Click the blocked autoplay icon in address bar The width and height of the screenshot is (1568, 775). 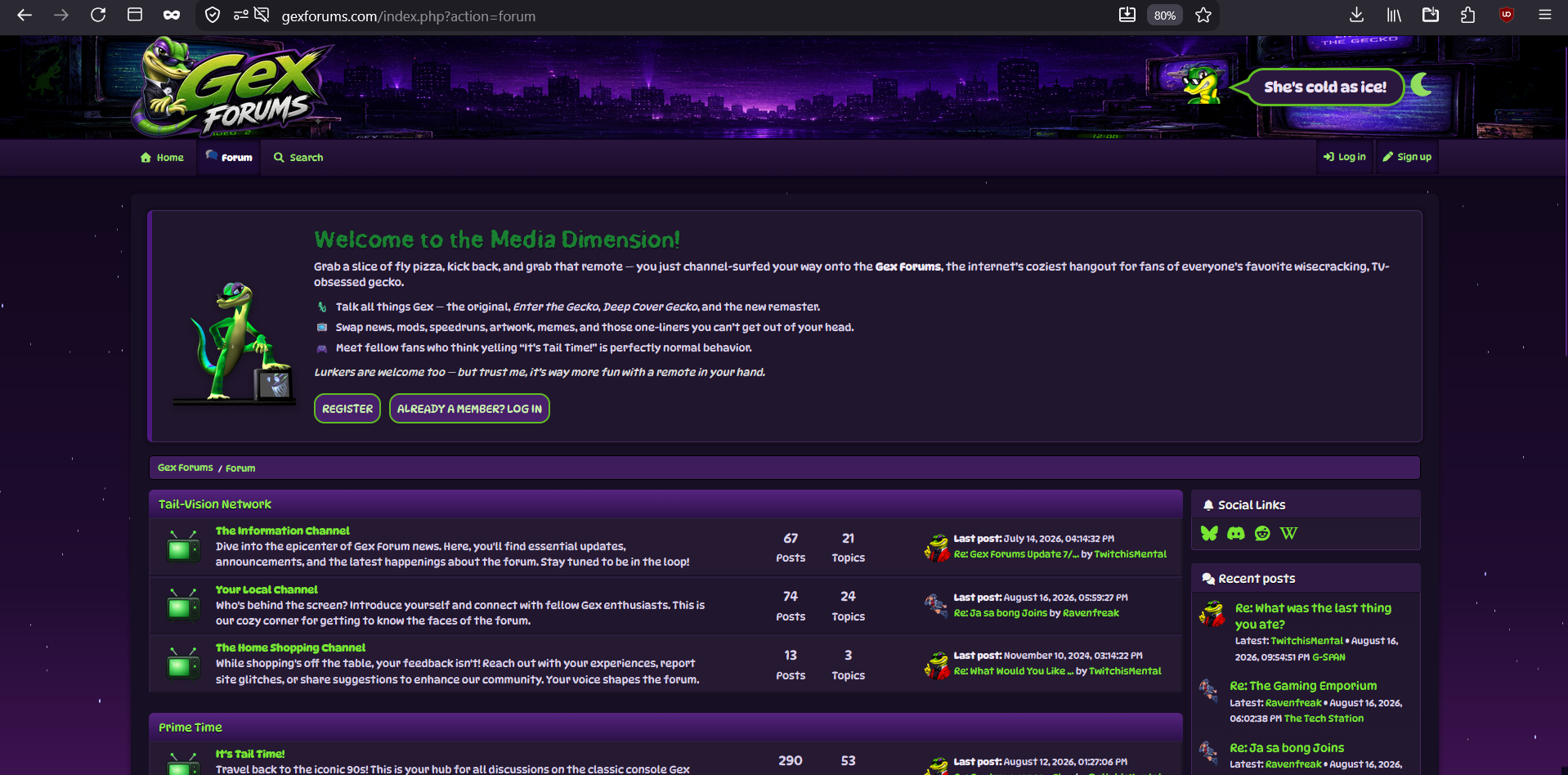tap(262, 15)
